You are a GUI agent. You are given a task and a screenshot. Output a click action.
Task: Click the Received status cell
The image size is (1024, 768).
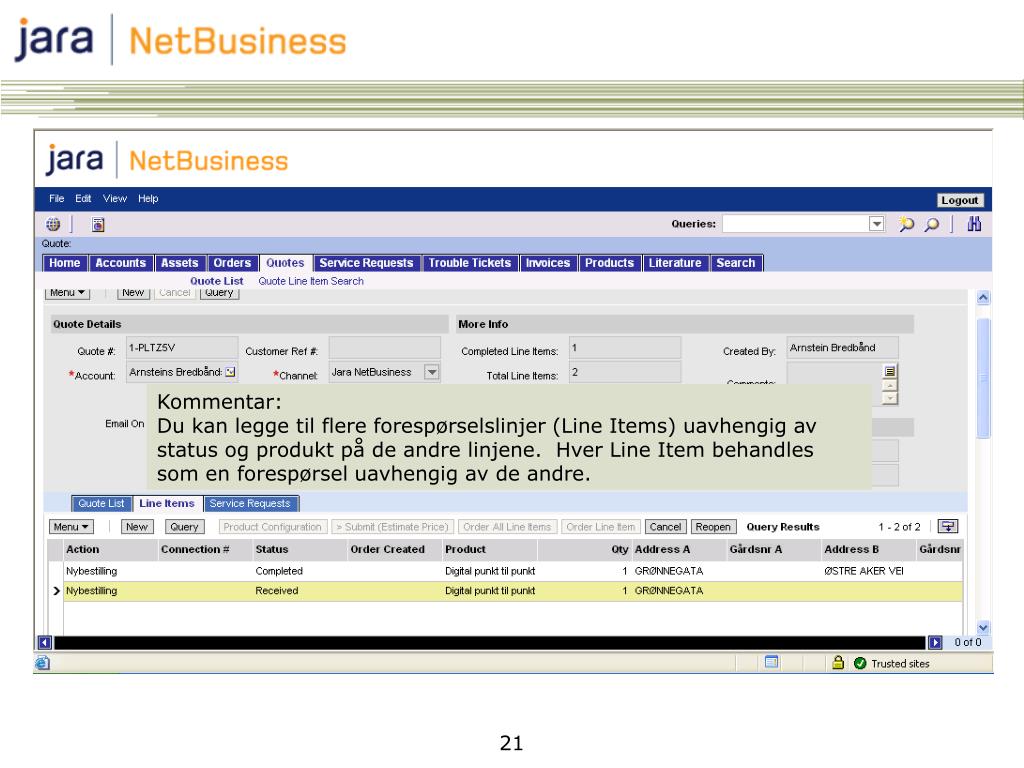point(277,591)
